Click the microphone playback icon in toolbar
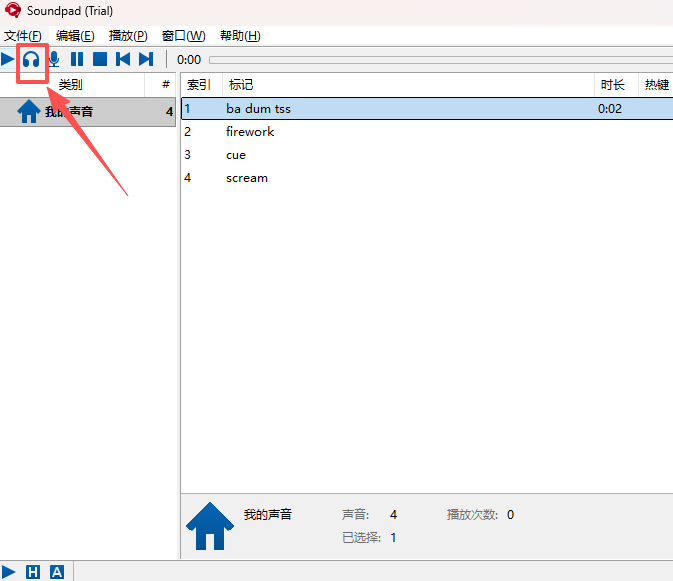Screen dimensions: 673x581 [x=54, y=59]
